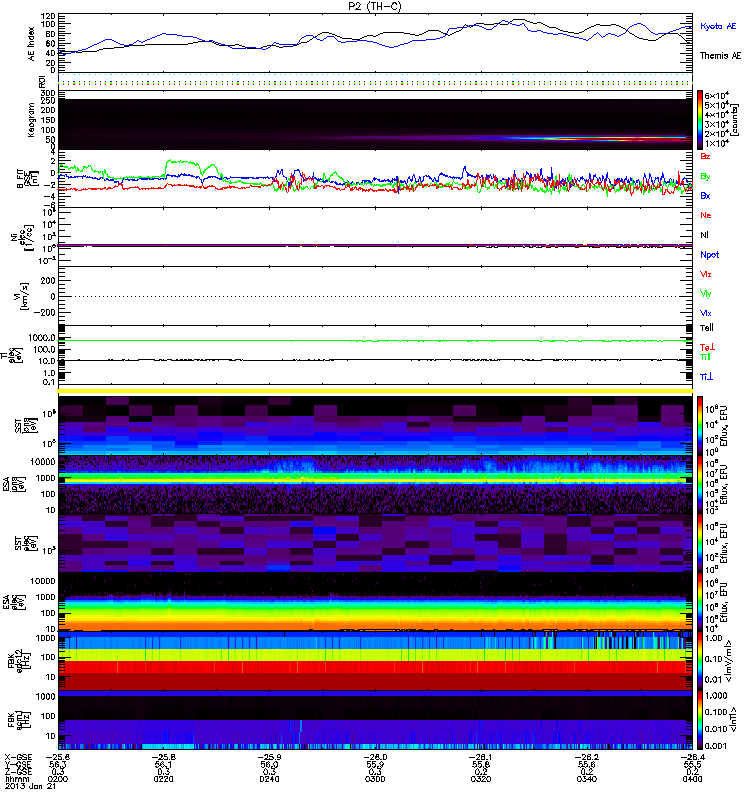
Task: Click the 0340 time axis label
Action: (x=587, y=779)
